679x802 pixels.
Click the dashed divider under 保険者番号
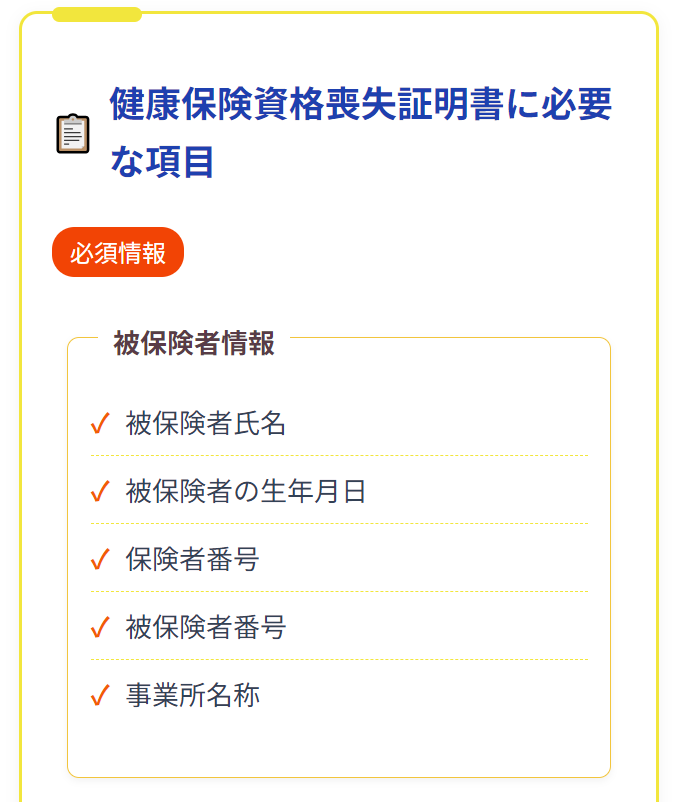[340, 591]
